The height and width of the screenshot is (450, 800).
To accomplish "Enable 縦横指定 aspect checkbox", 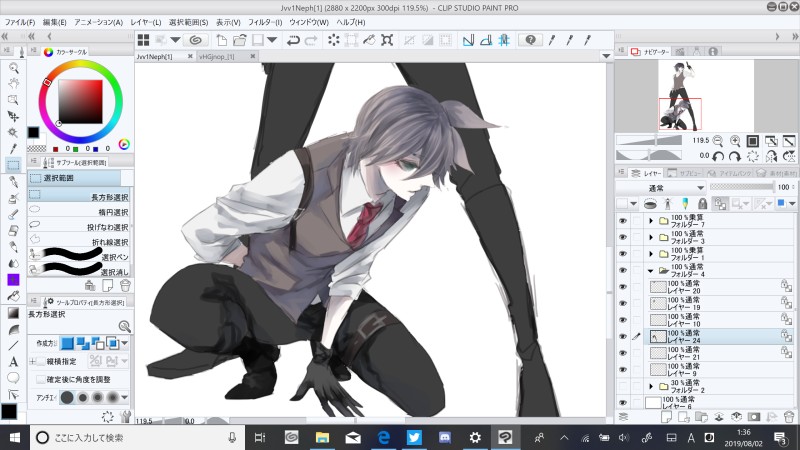I will pyautogui.click(x=40, y=361).
